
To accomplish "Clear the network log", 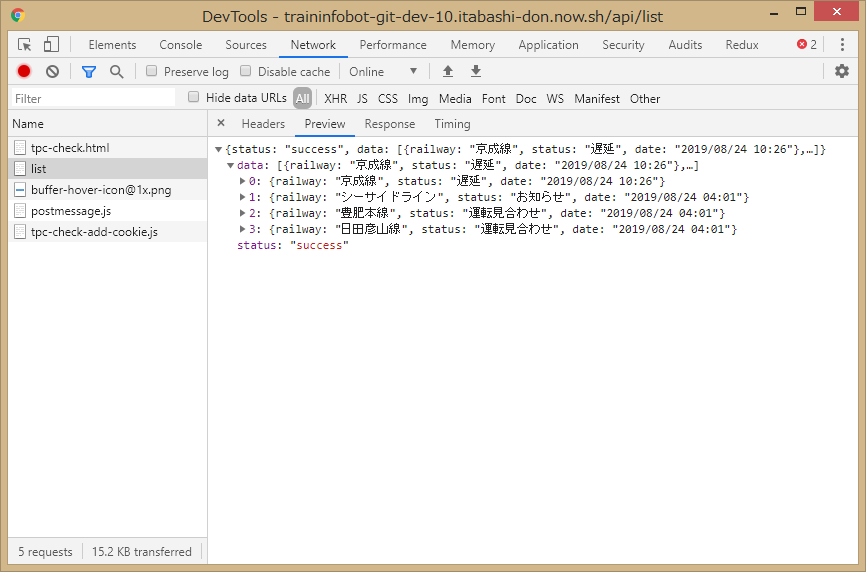I will click(52, 71).
